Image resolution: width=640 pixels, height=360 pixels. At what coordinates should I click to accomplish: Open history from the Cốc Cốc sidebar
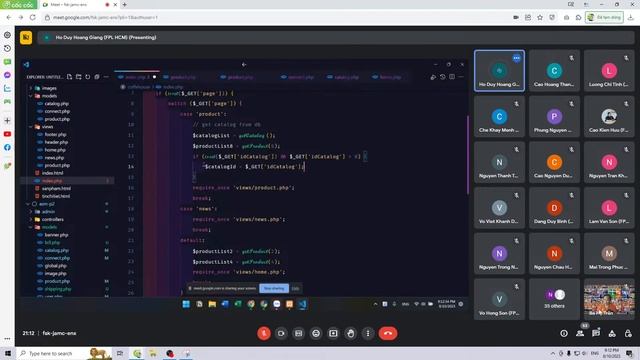(7, 49)
